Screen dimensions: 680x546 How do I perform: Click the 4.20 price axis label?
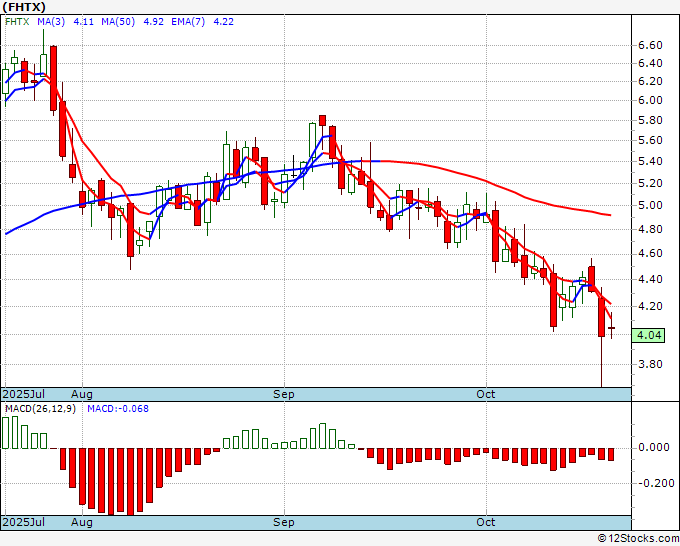[650, 307]
